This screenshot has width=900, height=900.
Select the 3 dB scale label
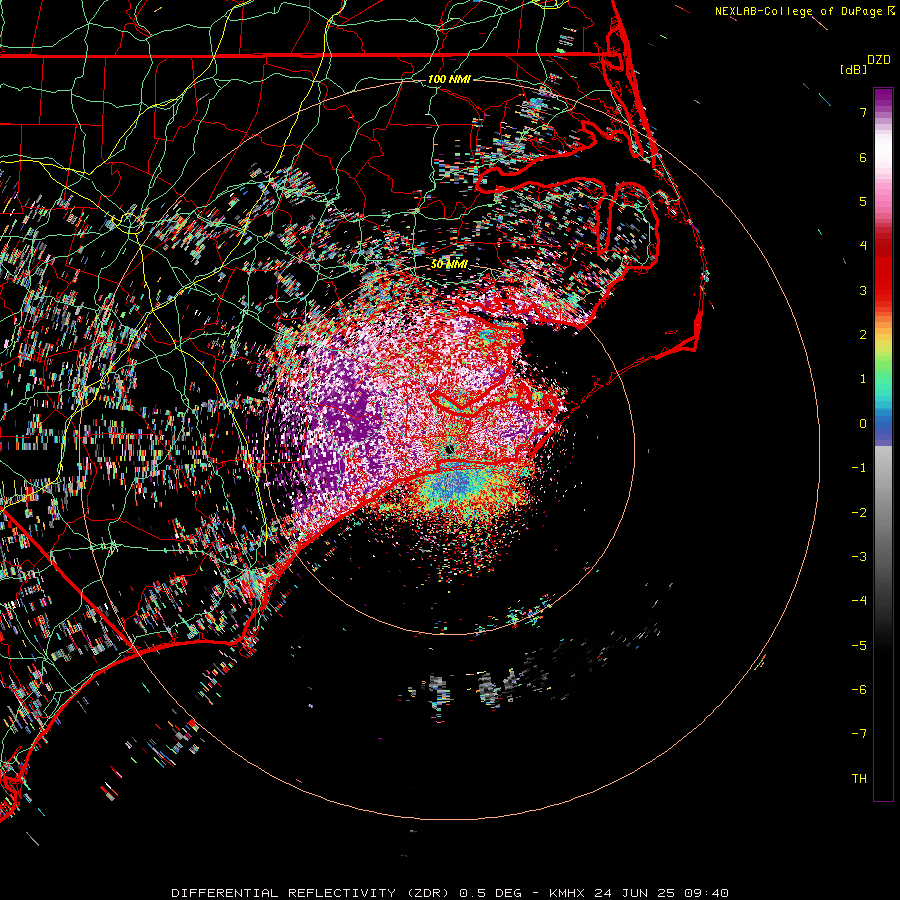click(x=863, y=290)
